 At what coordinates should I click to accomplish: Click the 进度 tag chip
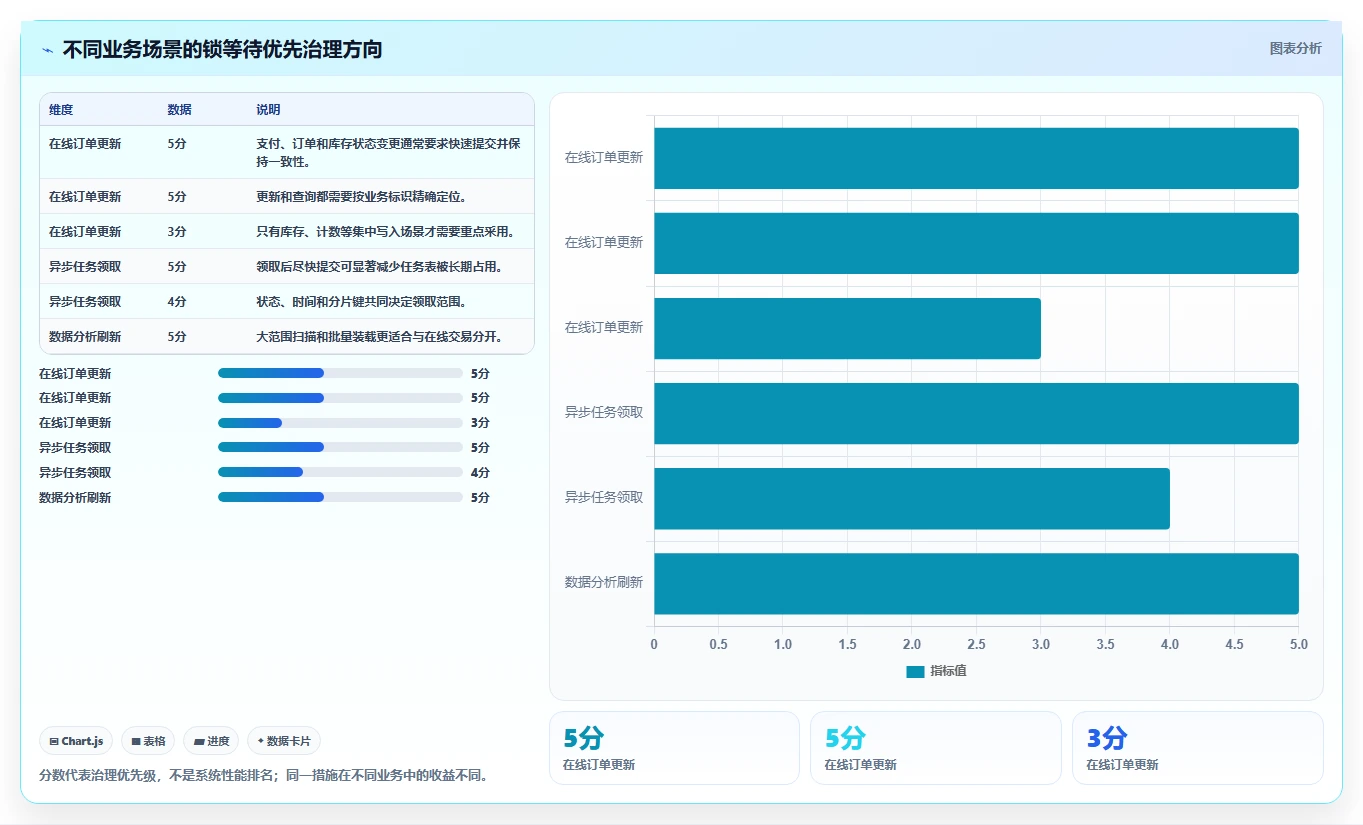[211, 741]
